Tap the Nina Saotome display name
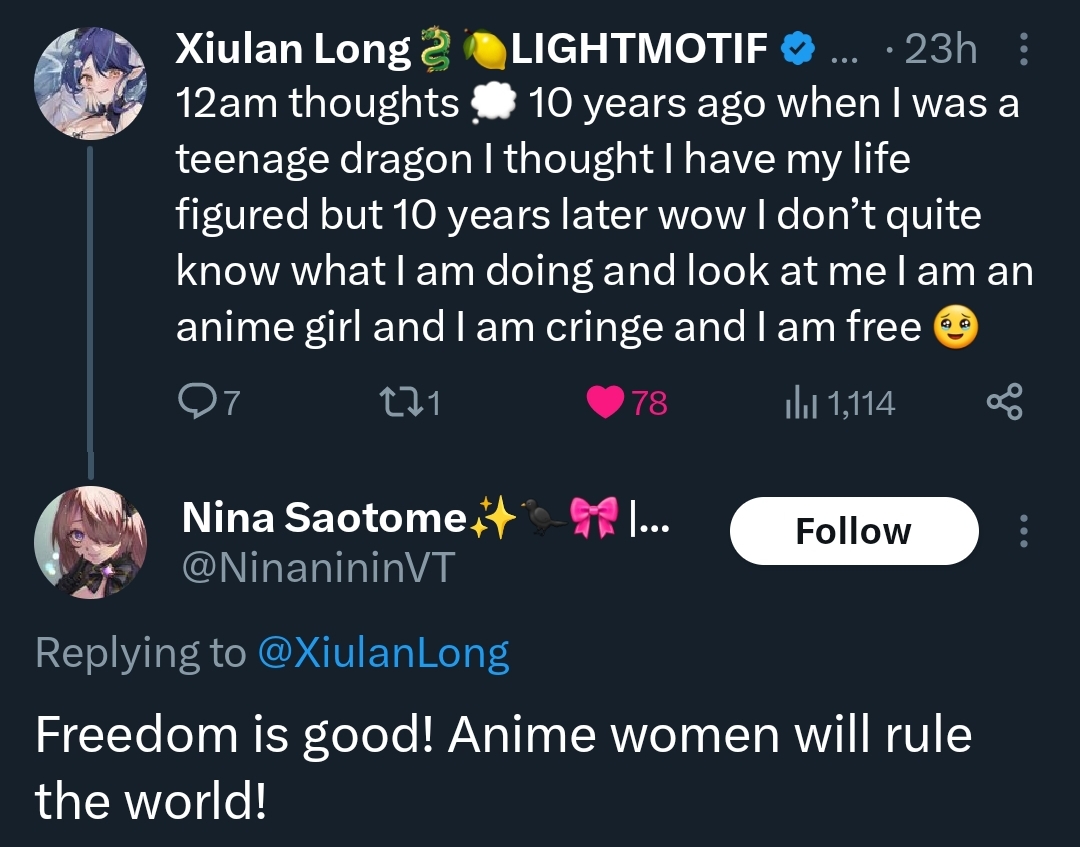This screenshot has height=847, width=1080. (323, 517)
